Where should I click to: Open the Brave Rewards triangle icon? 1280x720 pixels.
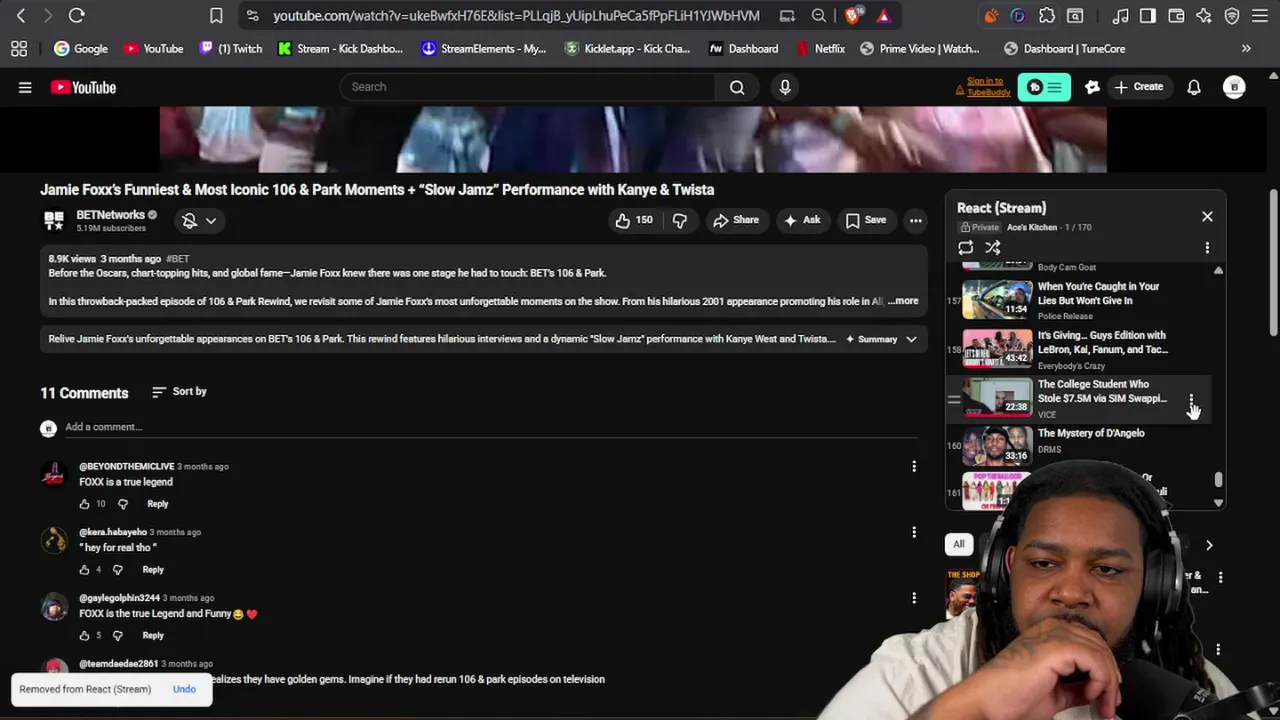[x=883, y=15]
